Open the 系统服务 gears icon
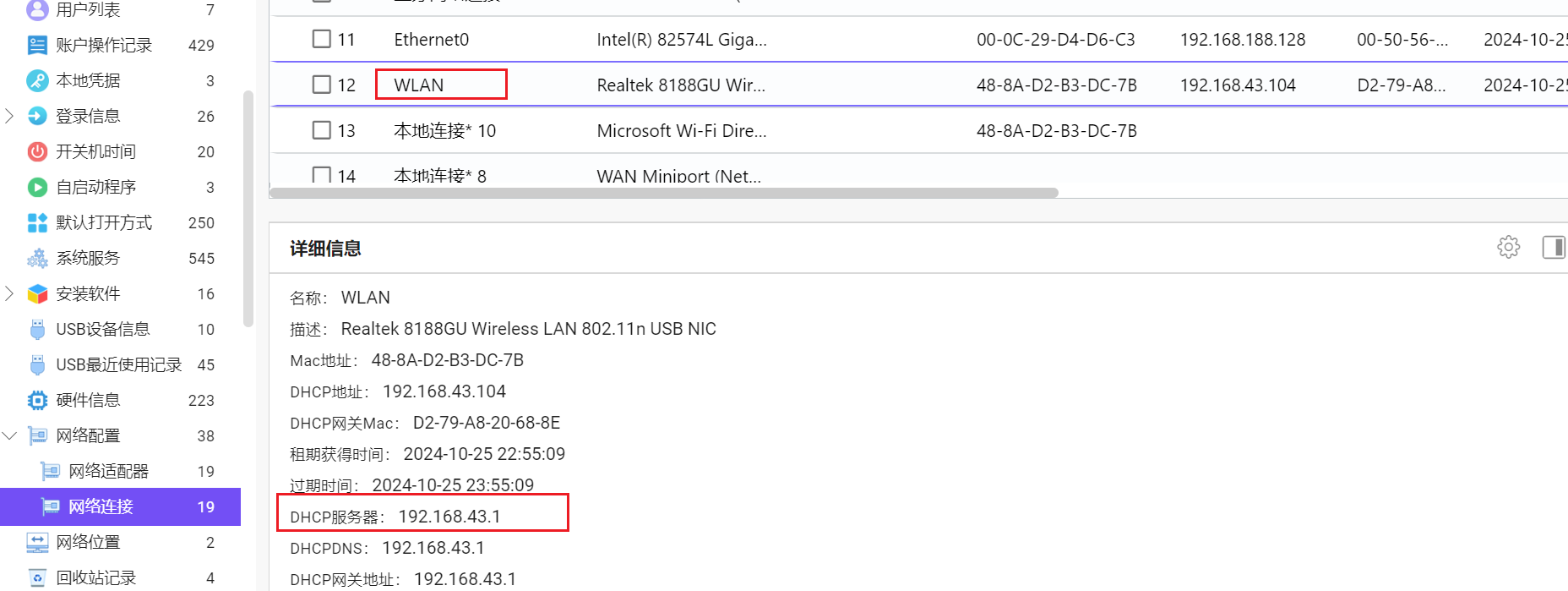The image size is (1568, 591). click(x=37, y=258)
